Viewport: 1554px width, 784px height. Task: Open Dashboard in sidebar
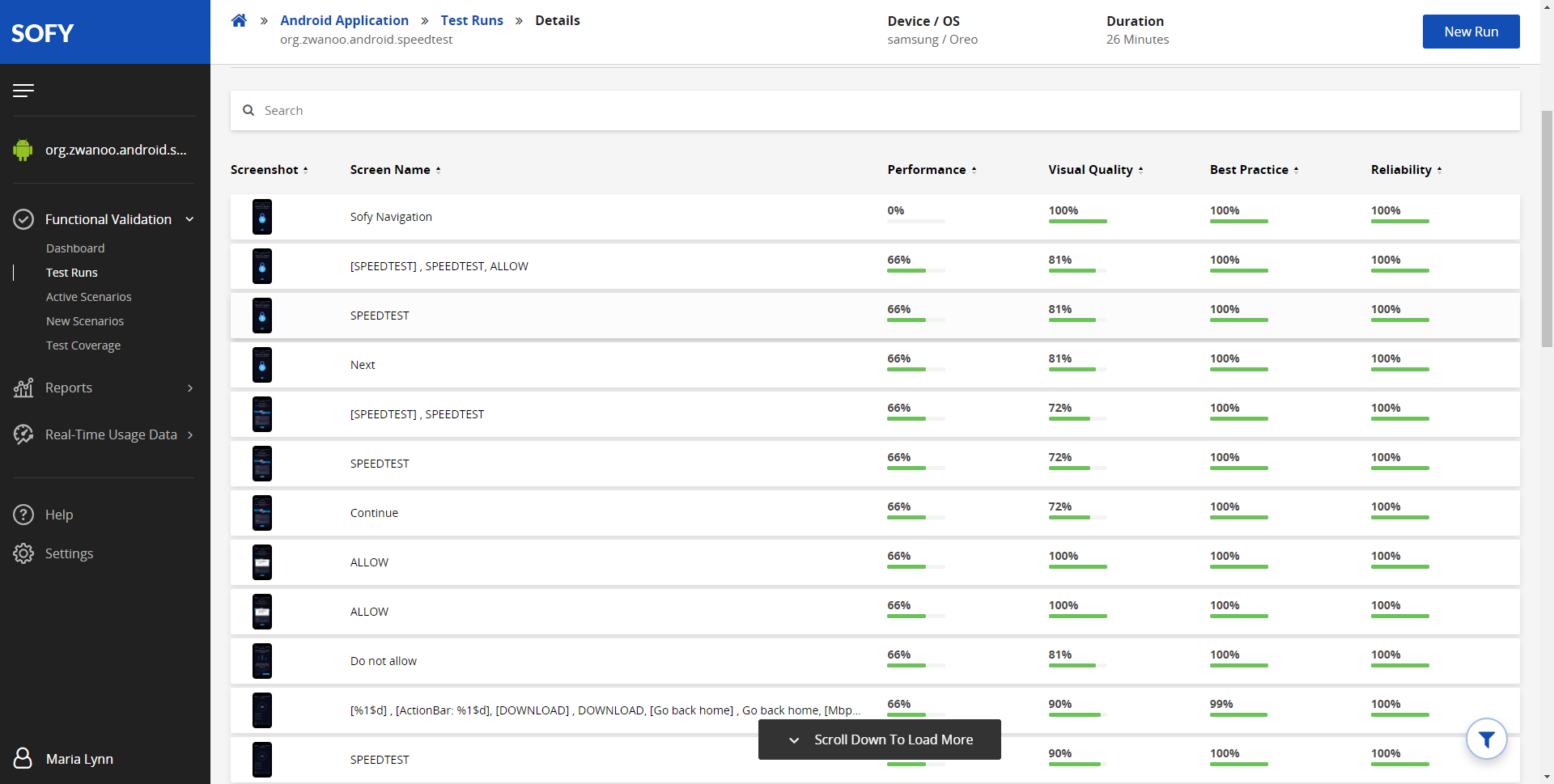(x=75, y=248)
